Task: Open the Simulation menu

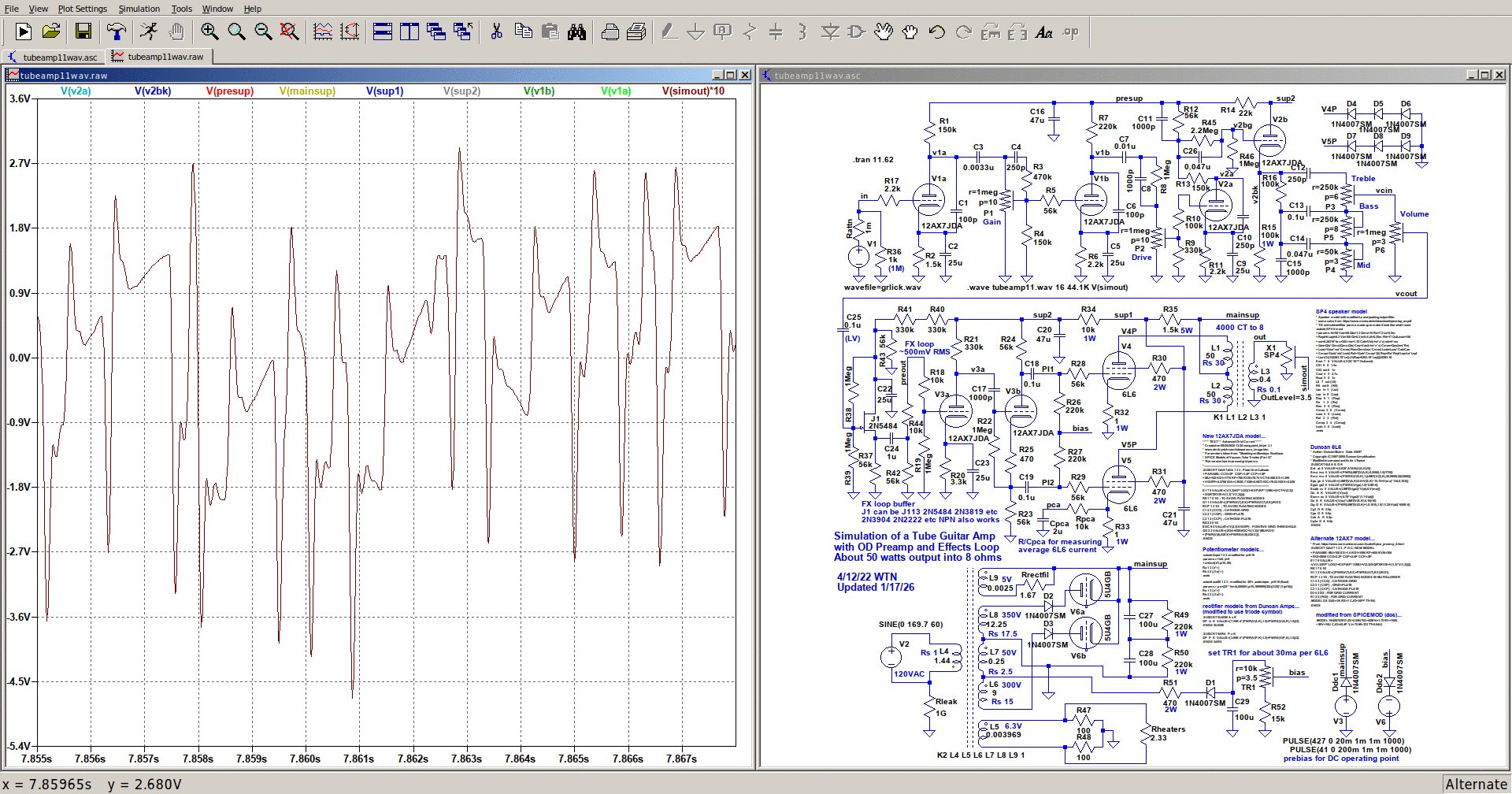Action: (139, 9)
